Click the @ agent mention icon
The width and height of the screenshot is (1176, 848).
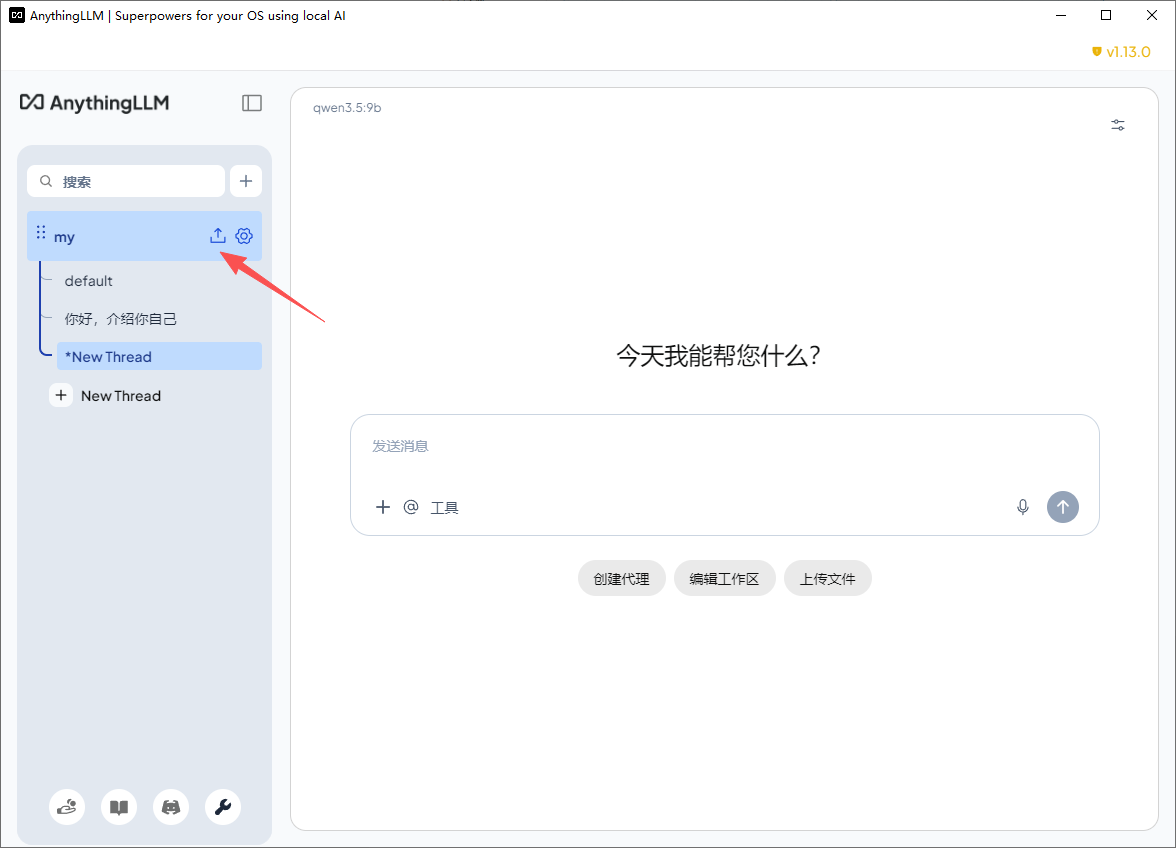(x=411, y=507)
